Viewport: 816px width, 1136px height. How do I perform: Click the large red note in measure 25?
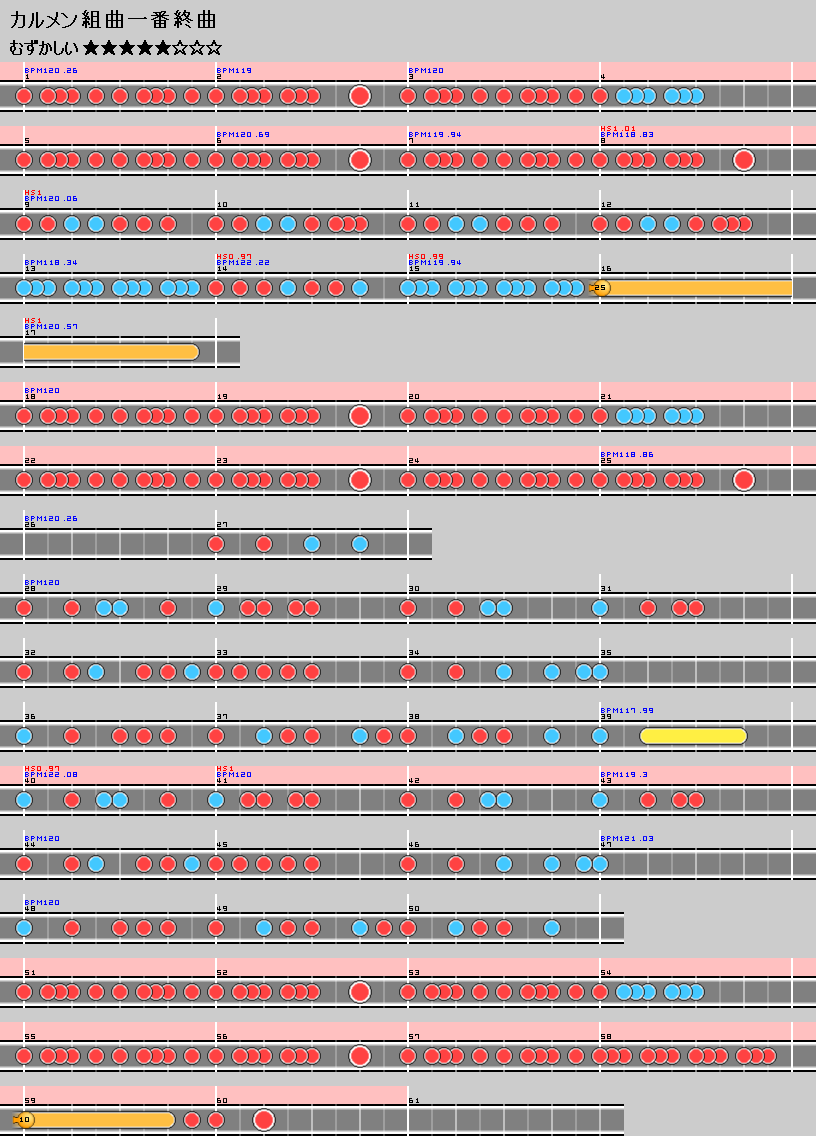pos(743,480)
